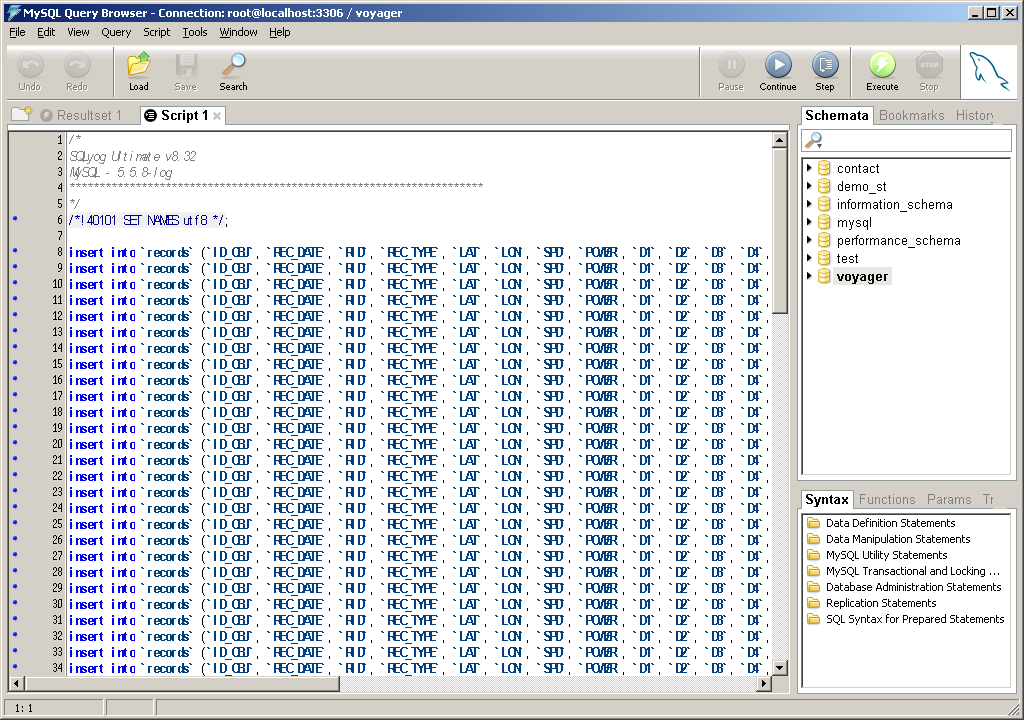Click the horizontal scrollbar left arrow
1024x720 pixels.
[17, 683]
